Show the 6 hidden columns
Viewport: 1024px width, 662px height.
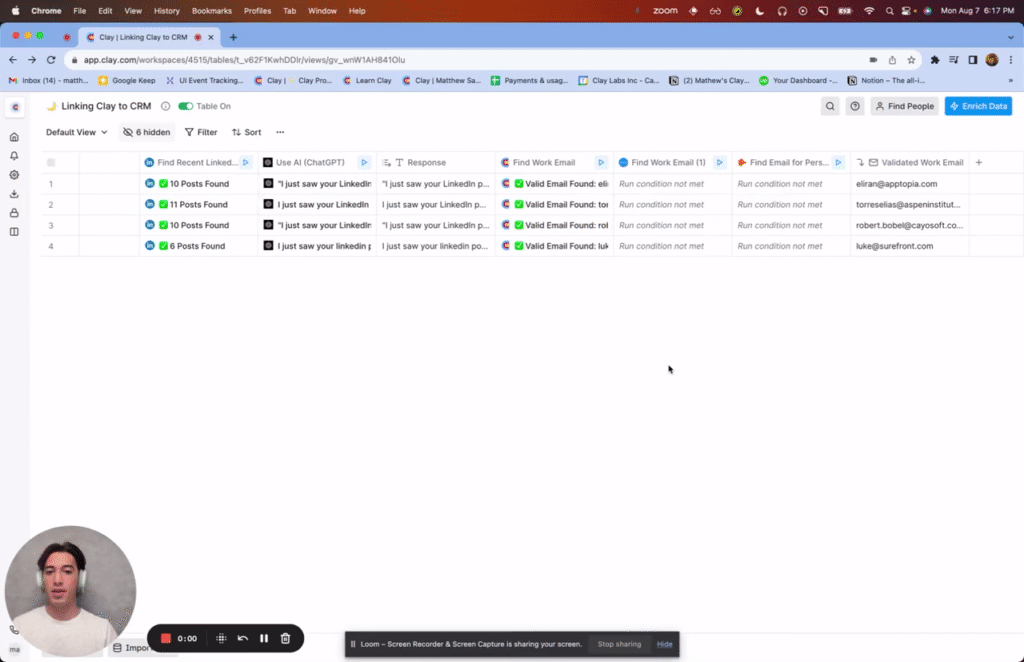pyautogui.click(x=146, y=132)
